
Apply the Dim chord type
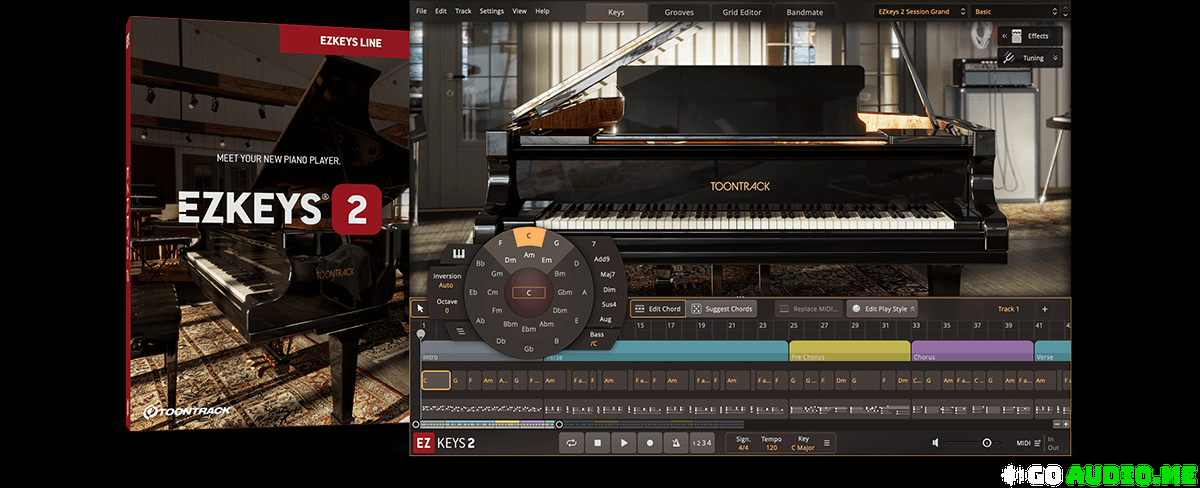coord(608,288)
